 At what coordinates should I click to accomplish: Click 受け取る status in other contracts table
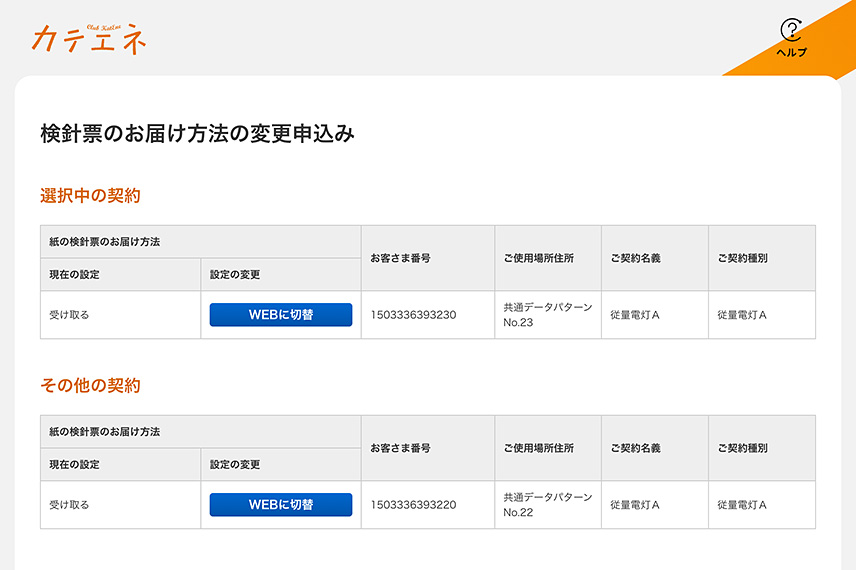(69, 505)
